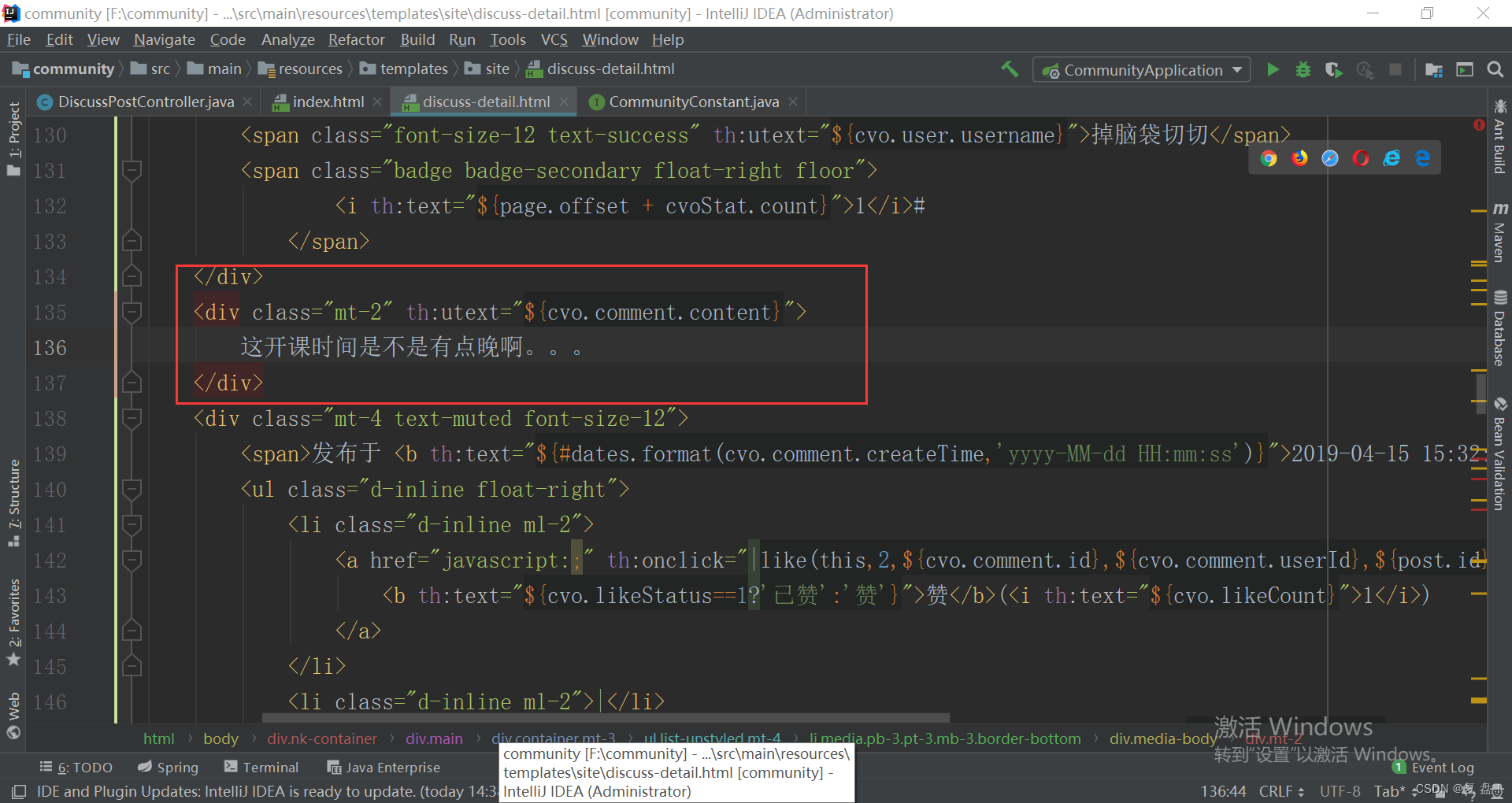
Task: Collapse the code fold at line 135
Action: coord(132,312)
